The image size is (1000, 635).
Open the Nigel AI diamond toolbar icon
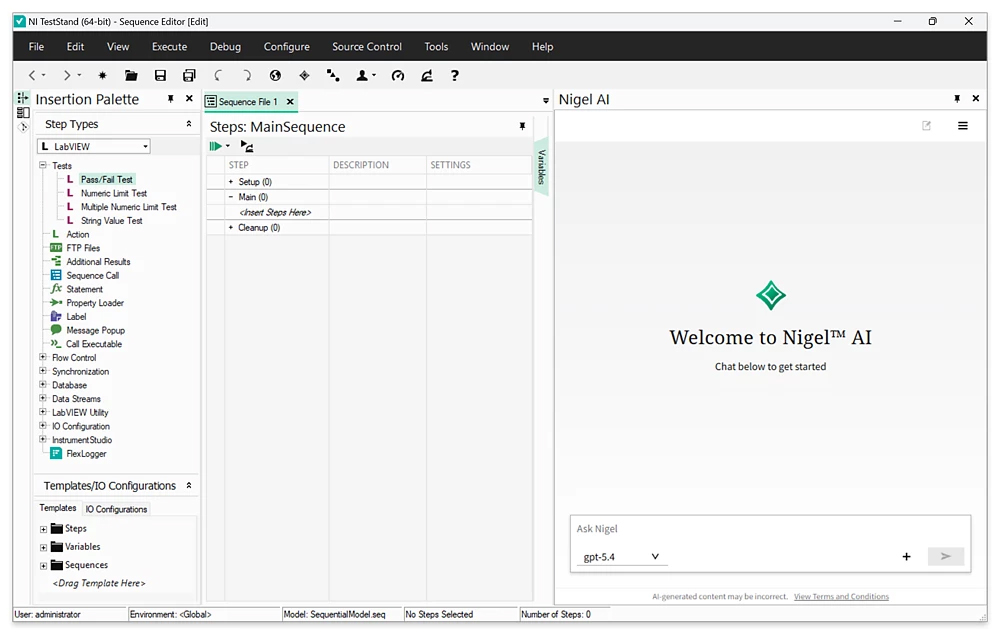(304, 75)
